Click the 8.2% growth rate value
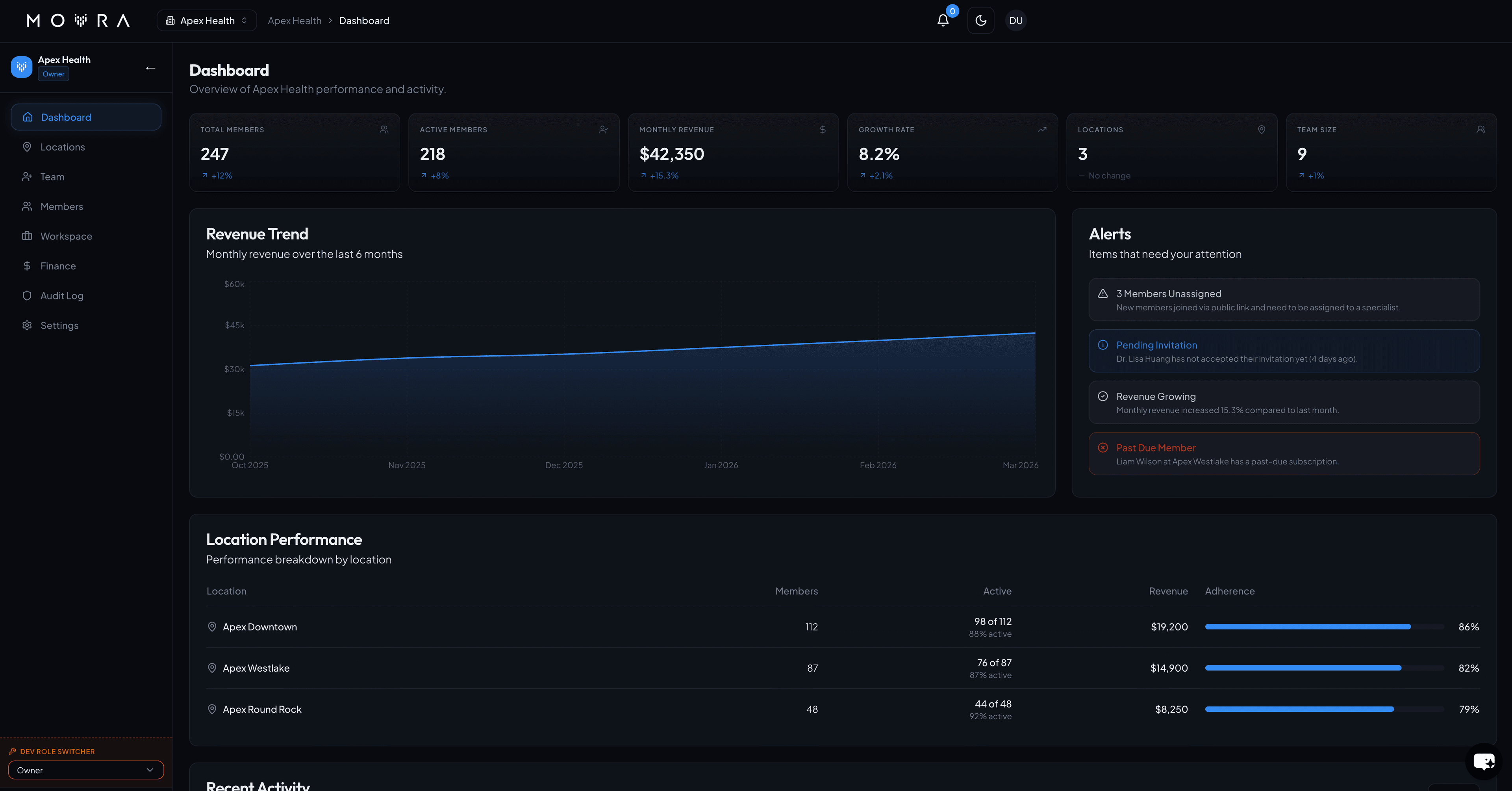This screenshot has width=1512, height=791. tap(879, 154)
